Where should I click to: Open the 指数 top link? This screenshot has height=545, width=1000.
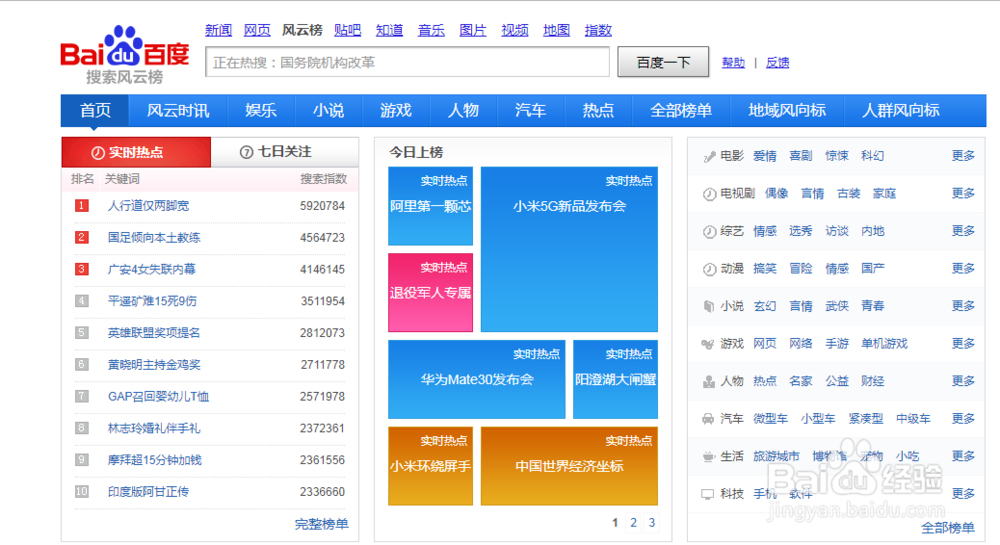(x=598, y=30)
